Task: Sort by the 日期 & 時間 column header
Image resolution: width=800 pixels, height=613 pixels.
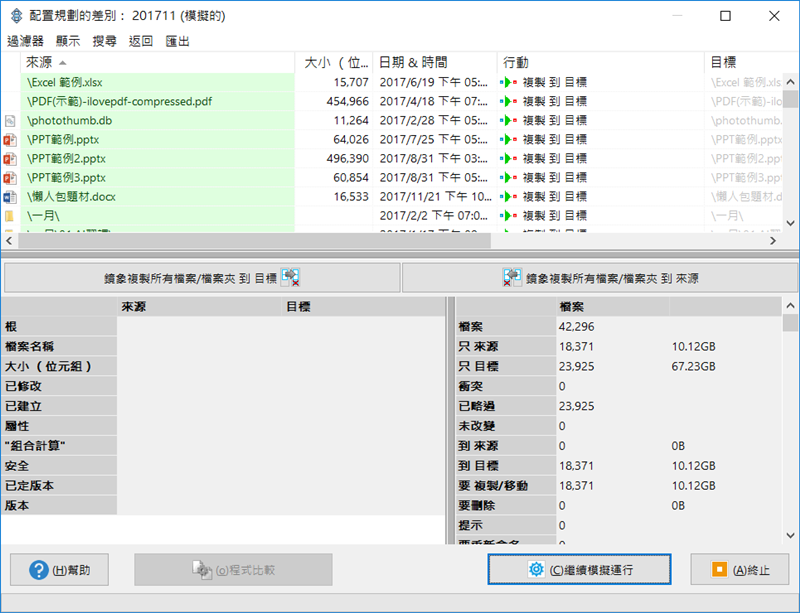Action: click(x=435, y=63)
